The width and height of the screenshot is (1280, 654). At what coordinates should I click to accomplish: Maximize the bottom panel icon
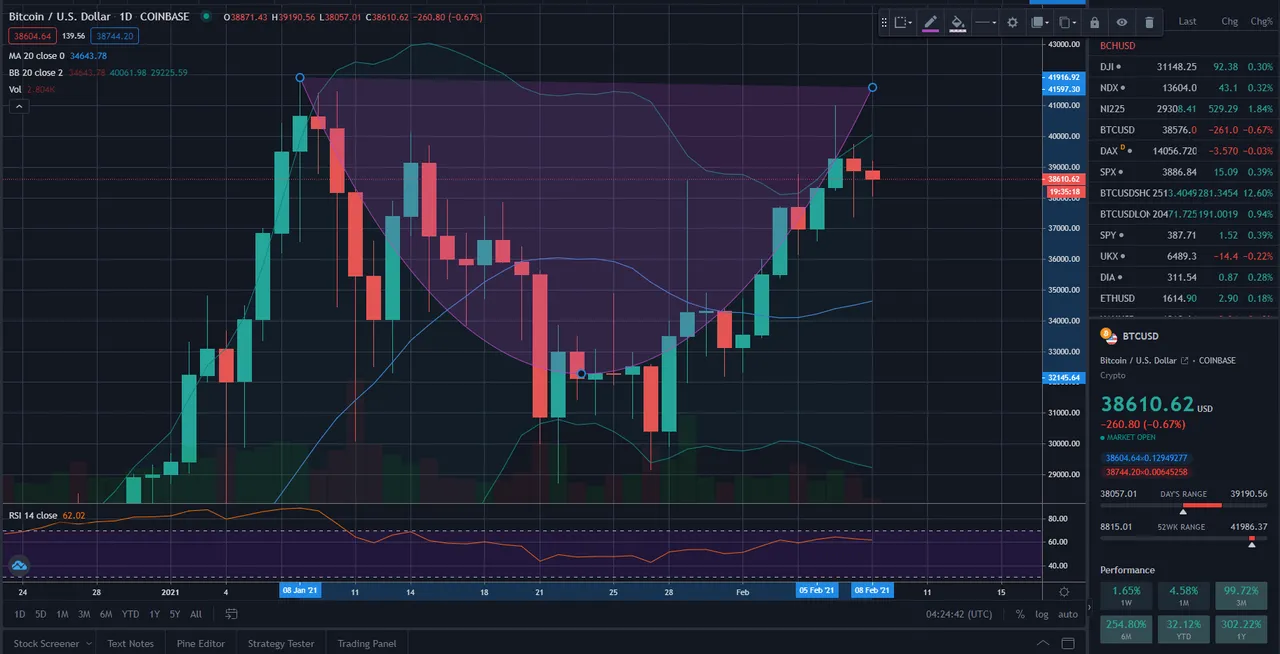(x=1070, y=643)
